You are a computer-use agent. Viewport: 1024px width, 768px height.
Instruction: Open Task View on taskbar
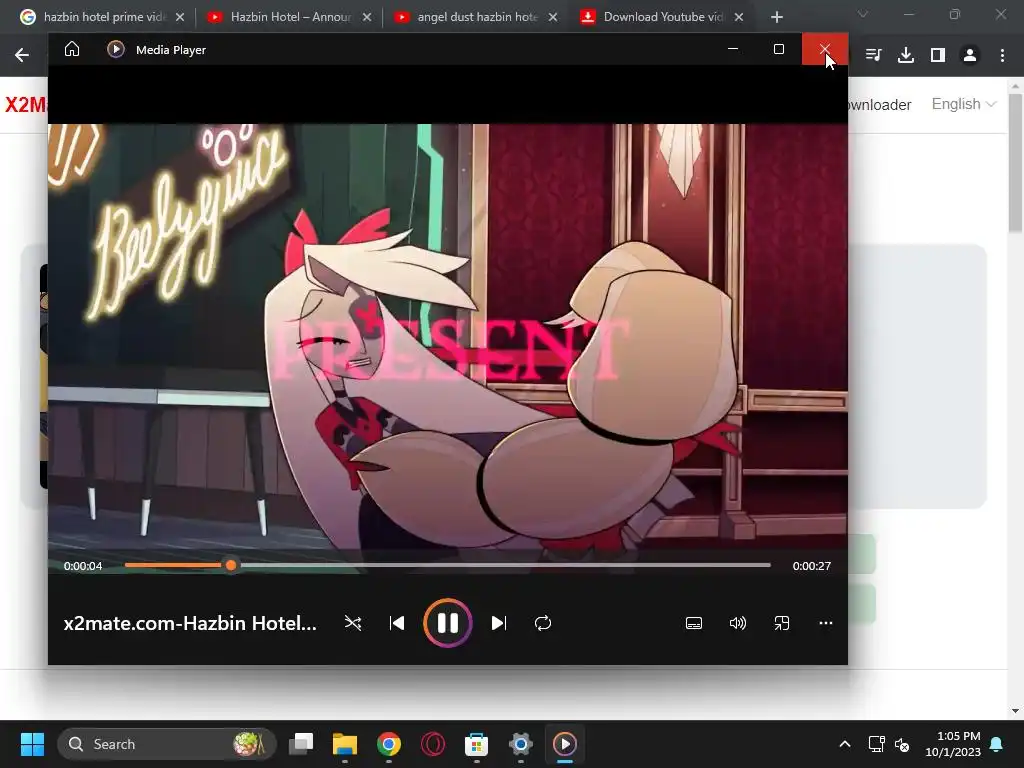(302, 744)
